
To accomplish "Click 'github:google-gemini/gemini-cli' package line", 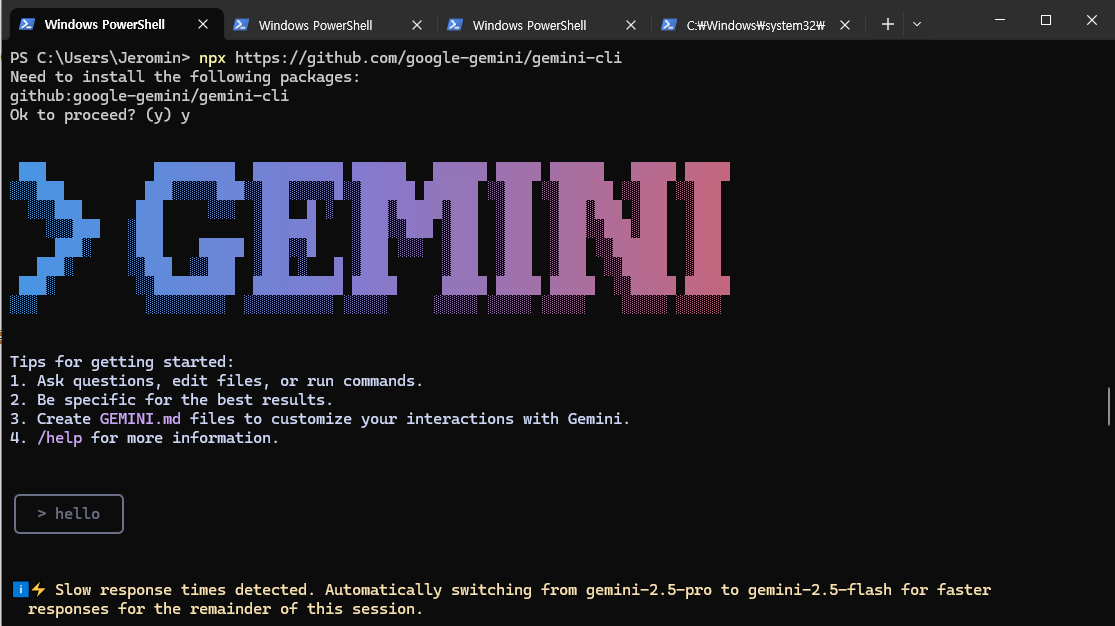I will click(x=149, y=96).
